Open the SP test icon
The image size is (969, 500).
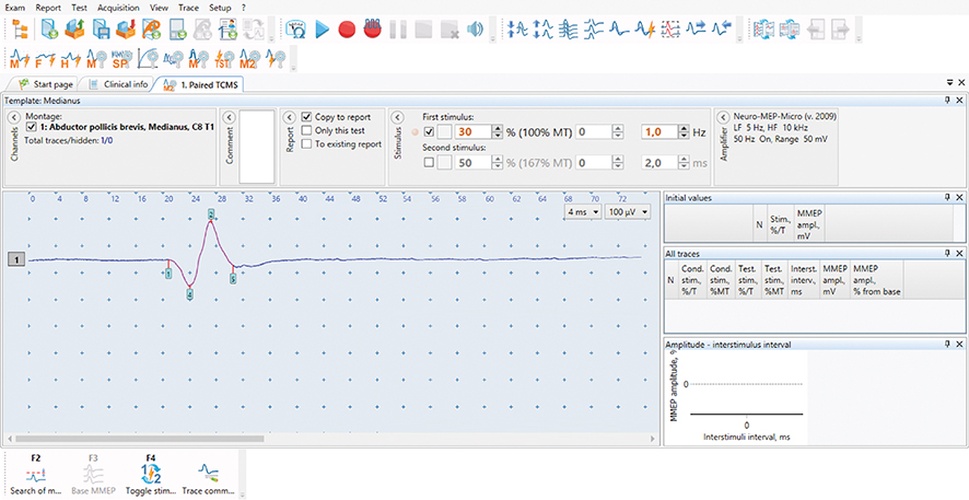[x=120, y=59]
